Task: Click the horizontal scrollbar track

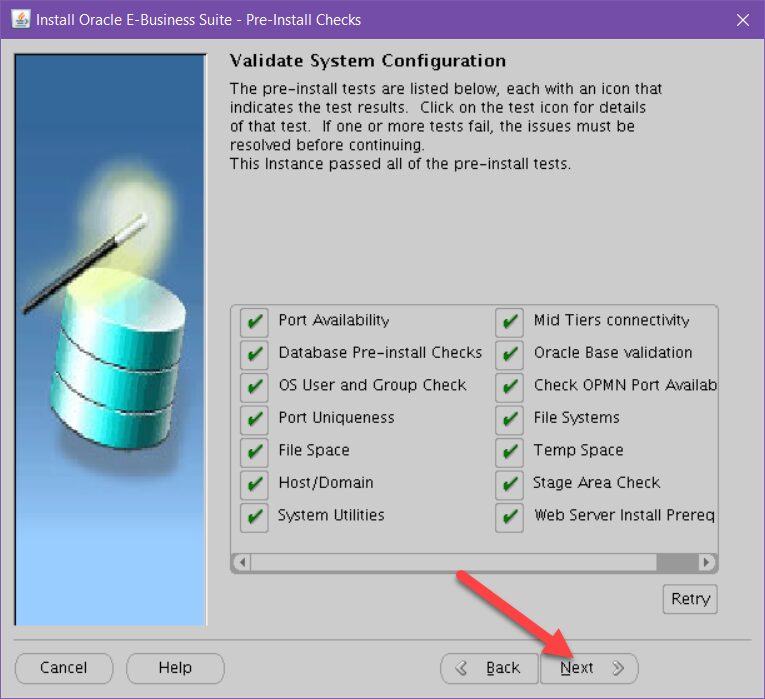Action: coord(453,562)
